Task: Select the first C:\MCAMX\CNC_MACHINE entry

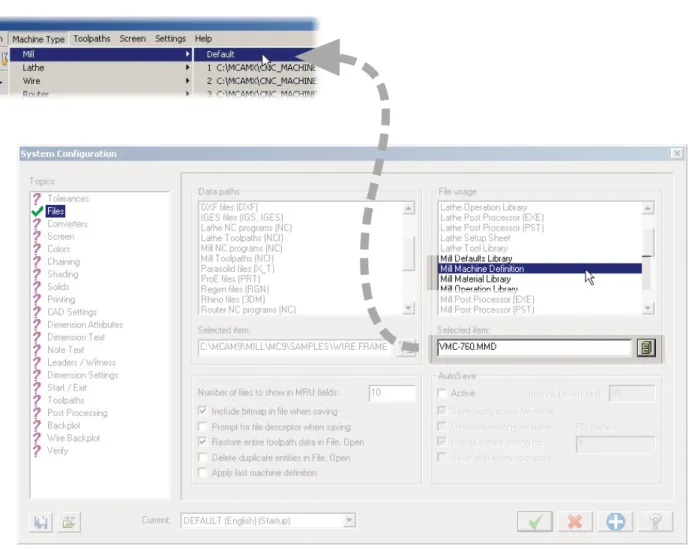Action: 261,68
